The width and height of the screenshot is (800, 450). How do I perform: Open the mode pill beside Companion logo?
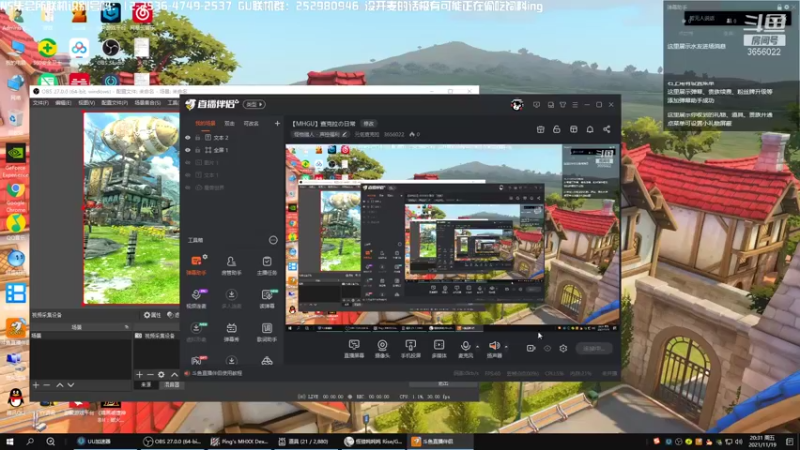tap(254, 105)
